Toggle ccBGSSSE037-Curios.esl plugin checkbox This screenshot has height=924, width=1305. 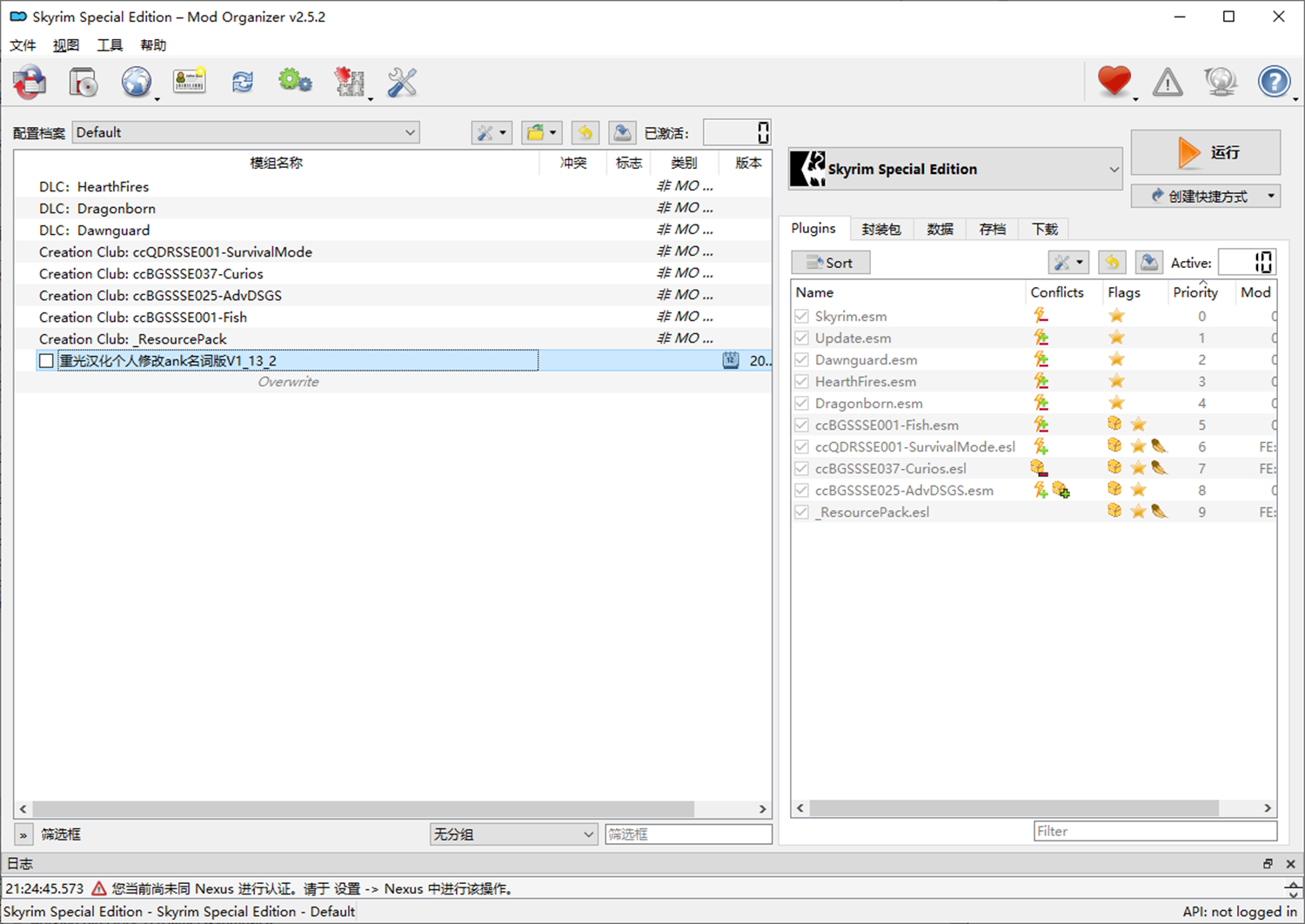coord(801,468)
